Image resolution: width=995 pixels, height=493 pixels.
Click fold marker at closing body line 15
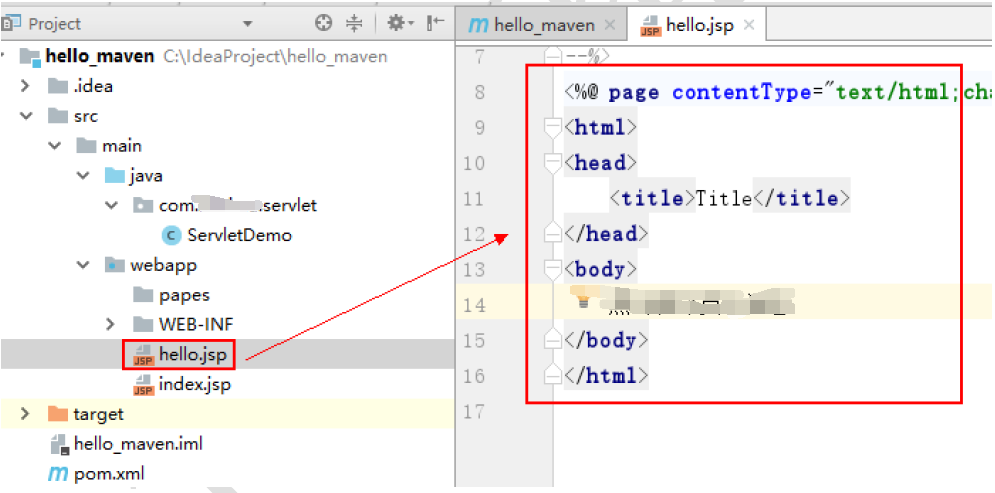pyautogui.click(x=553, y=340)
